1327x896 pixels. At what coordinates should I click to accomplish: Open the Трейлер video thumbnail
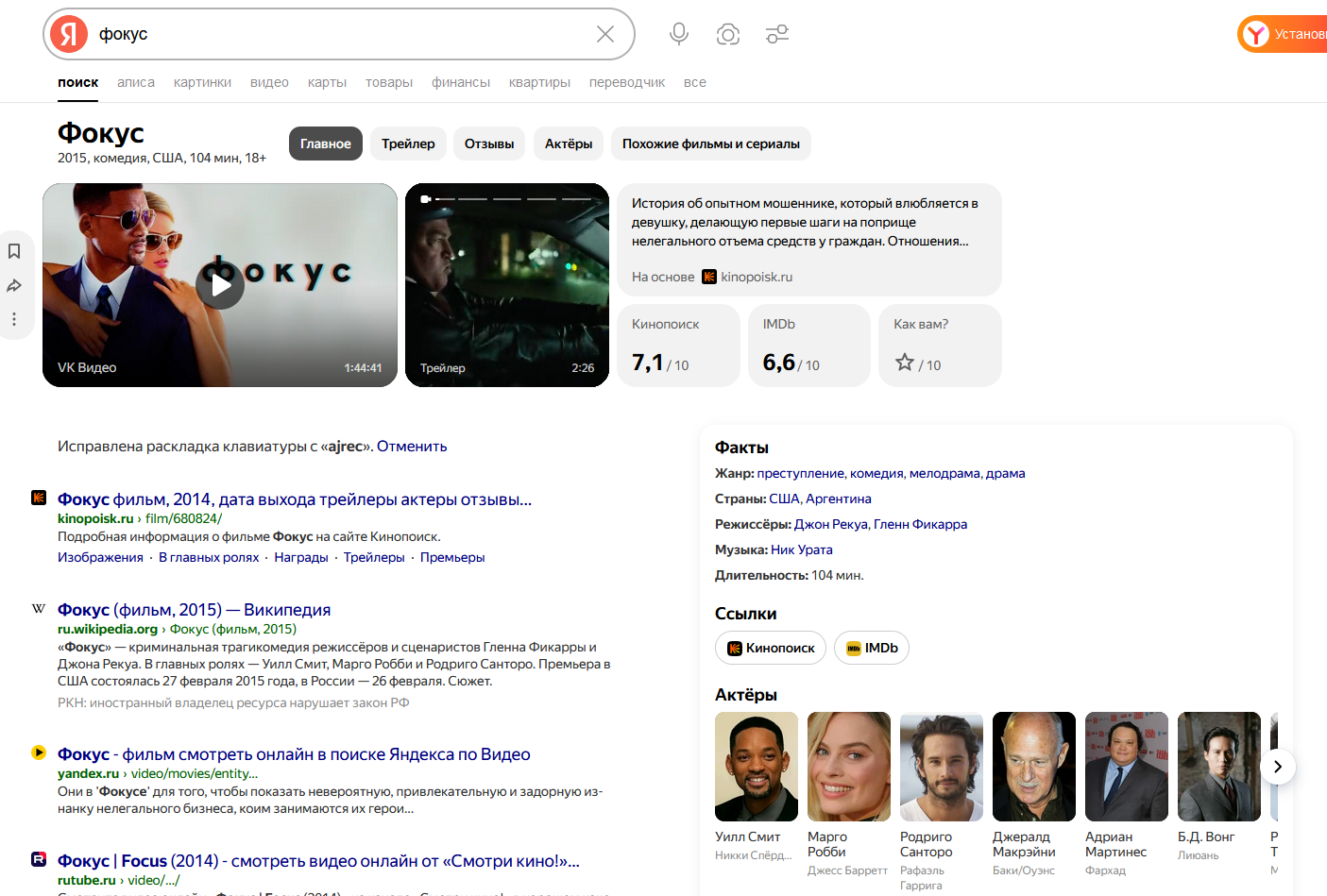pyautogui.click(x=507, y=285)
